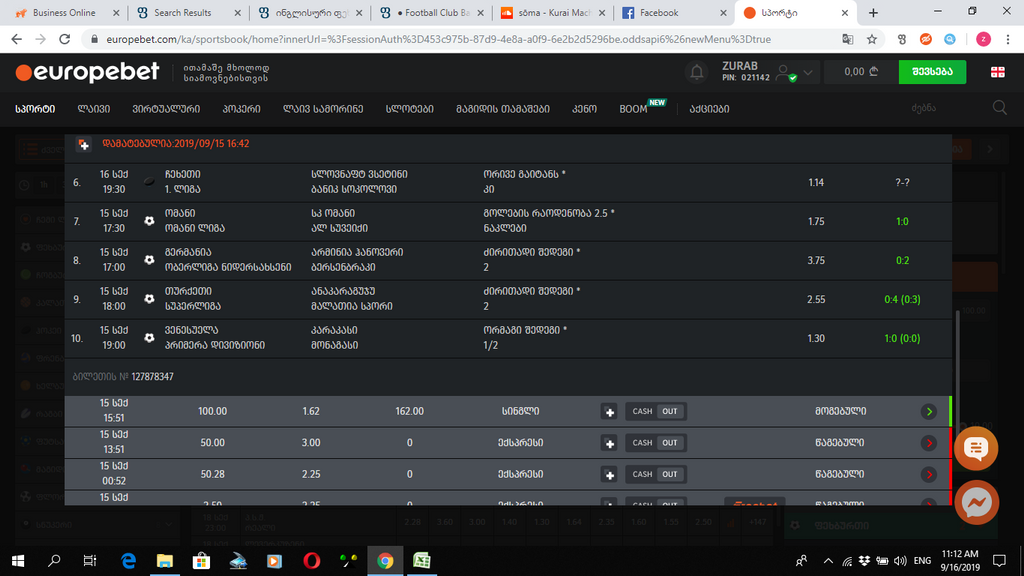Bookmark this page with star icon
1024x576 pixels.
[872, 39]
